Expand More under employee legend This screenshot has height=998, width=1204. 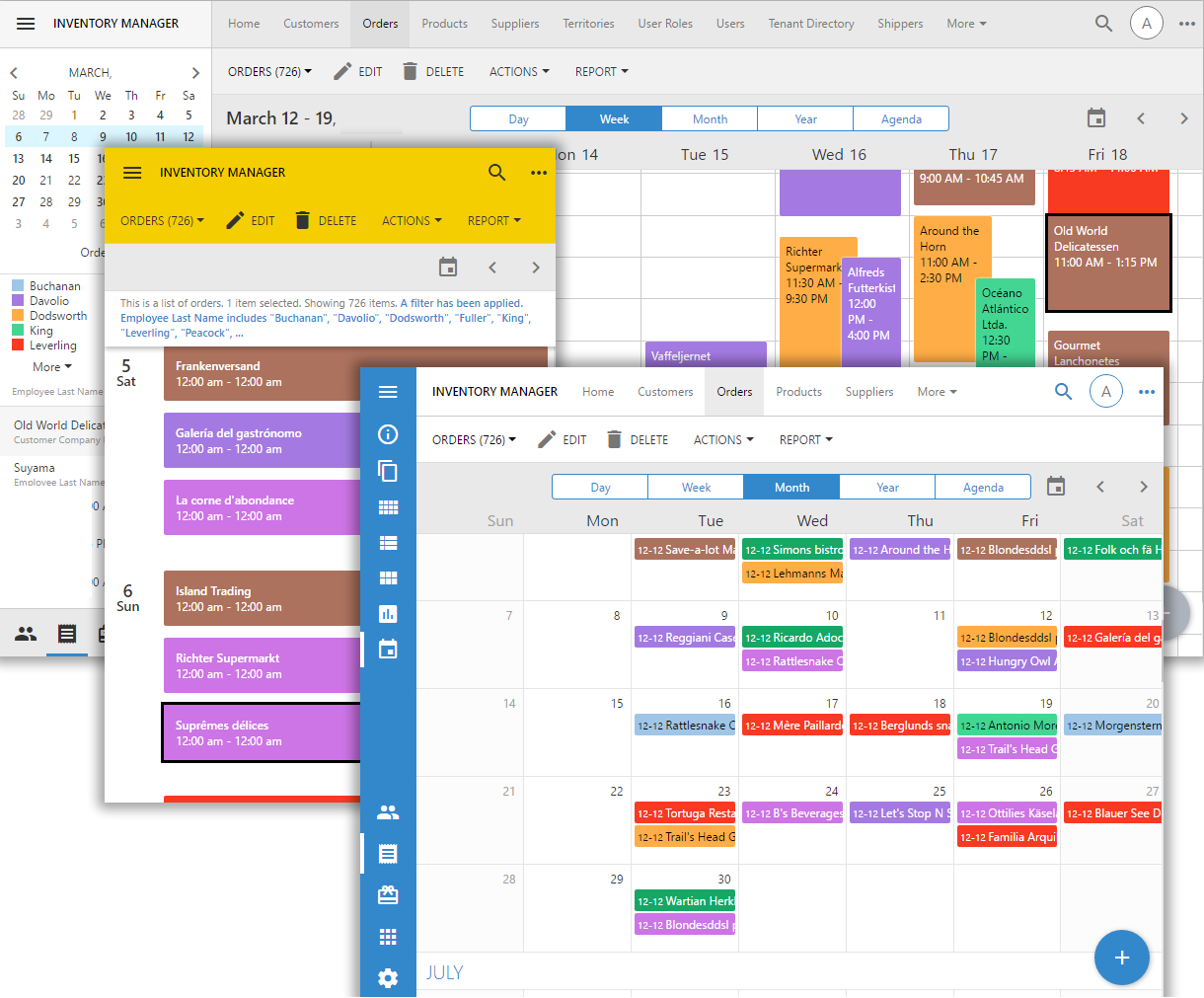pos(52,367)
